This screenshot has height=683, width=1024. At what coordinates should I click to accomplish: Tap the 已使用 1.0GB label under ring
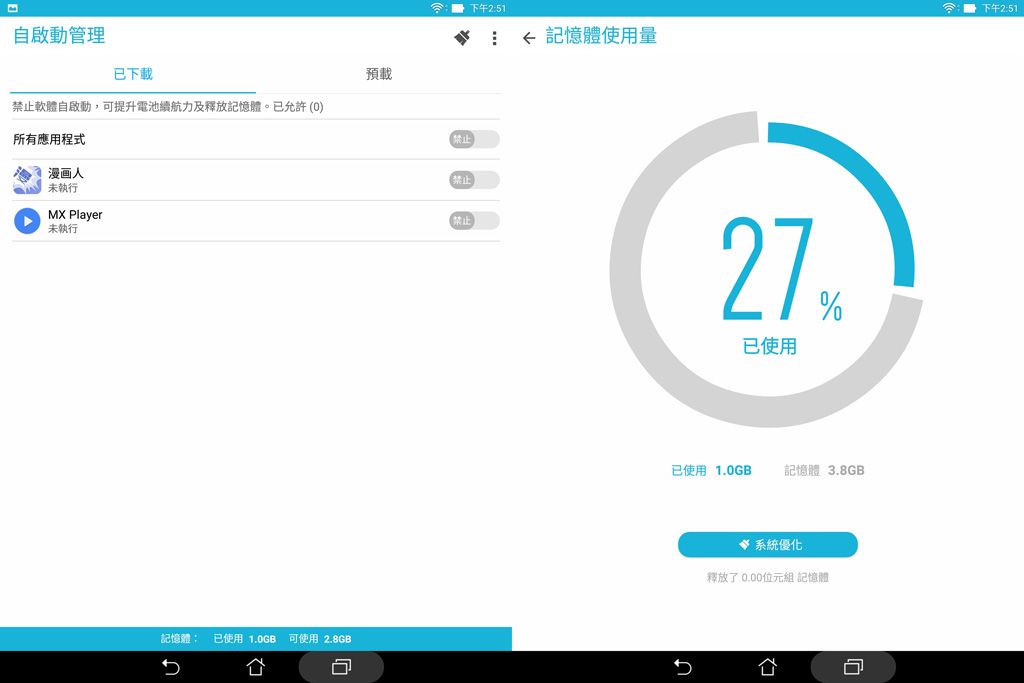click(x=711, y=470)
